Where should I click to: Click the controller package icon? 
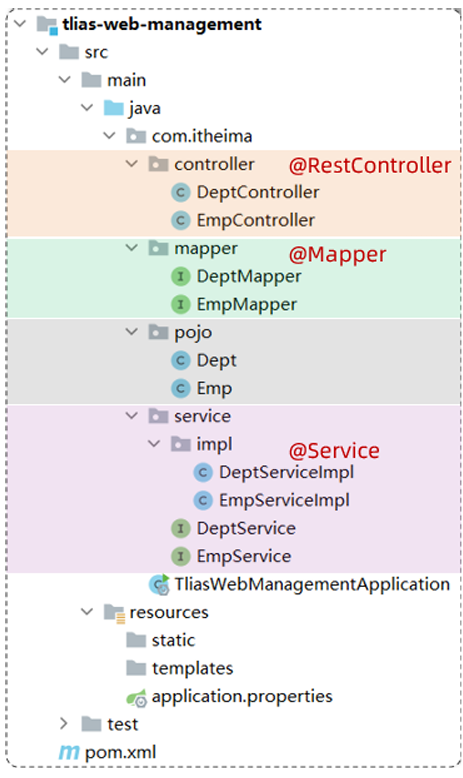[x=158, y=164]
